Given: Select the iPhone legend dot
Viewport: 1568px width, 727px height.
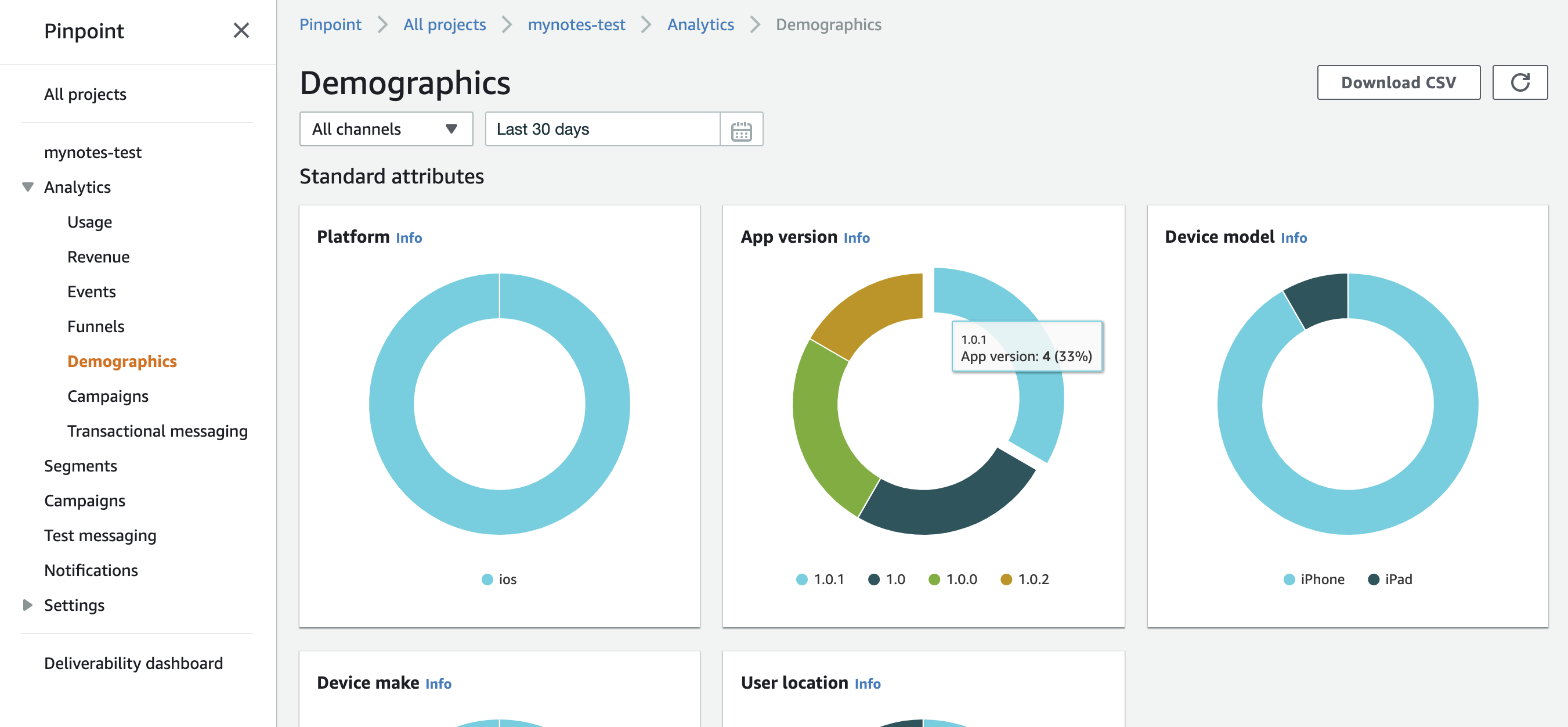Looking at the screenshot, I should click(x=1289, y=579).
